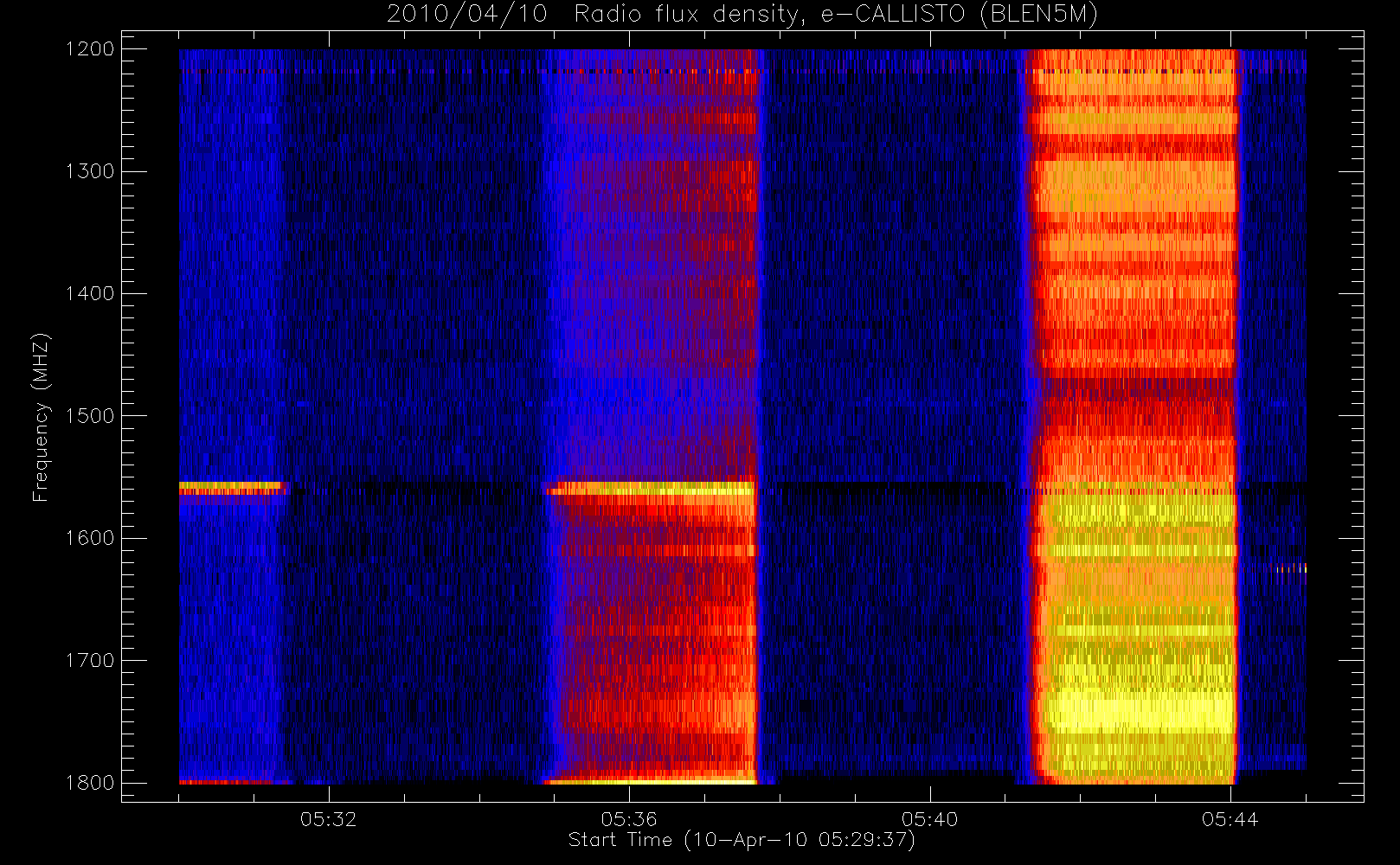Click the 05:32 time tick label
Image resolution: width=1400 pixels, height=865 pixels.
point(329,818)
